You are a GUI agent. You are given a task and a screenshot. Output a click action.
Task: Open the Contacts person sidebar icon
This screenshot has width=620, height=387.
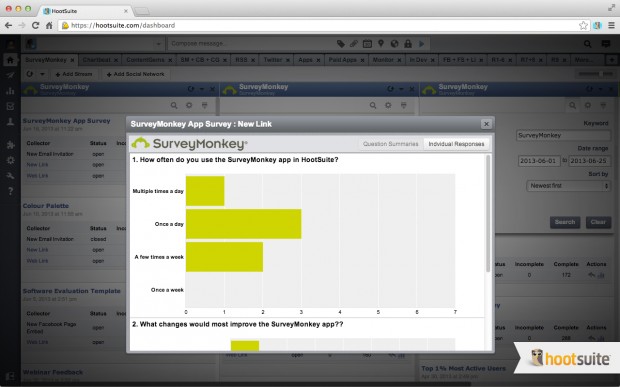tap(10, 122)
